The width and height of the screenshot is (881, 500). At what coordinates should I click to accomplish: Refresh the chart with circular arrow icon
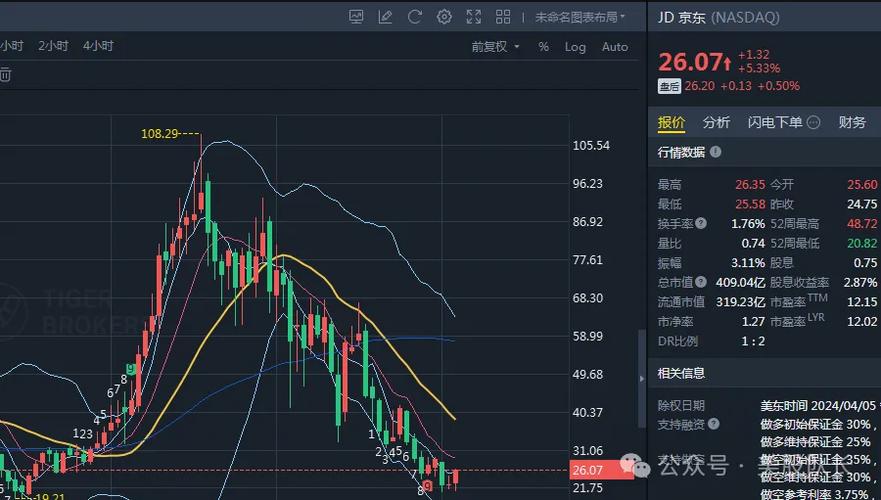415,17
